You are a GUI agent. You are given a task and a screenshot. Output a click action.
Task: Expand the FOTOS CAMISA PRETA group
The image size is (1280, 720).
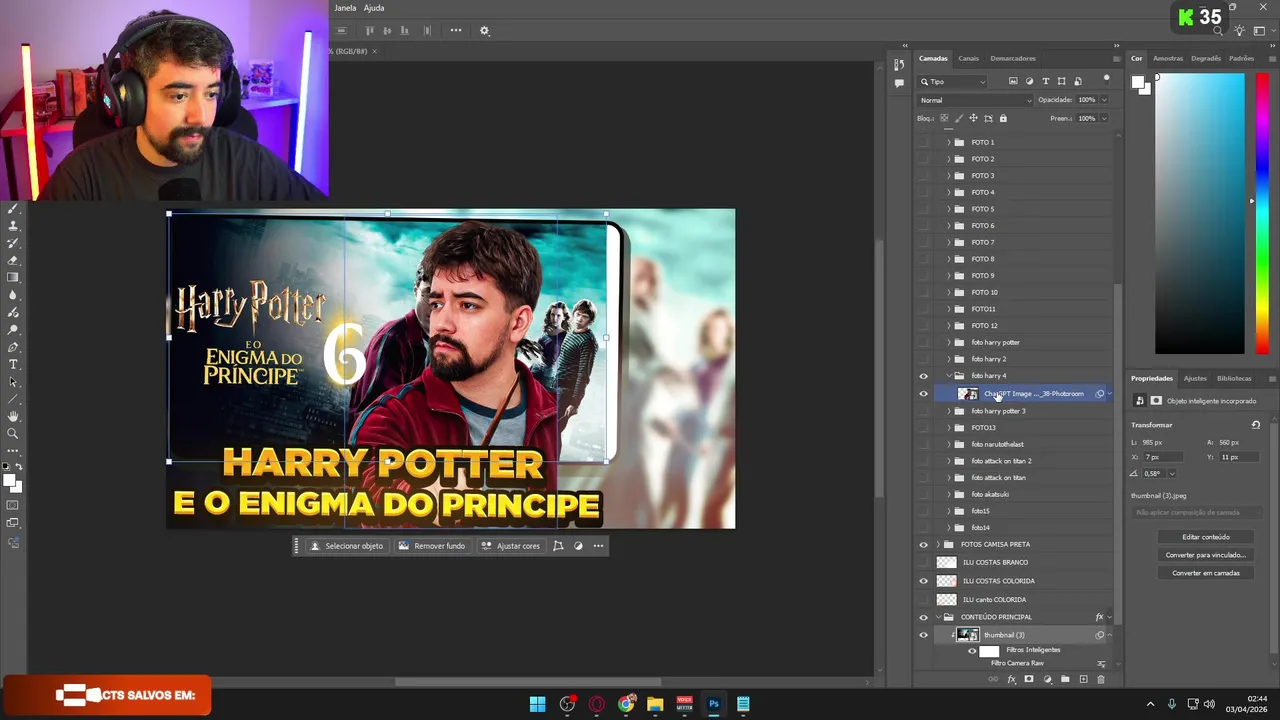click(x=937, y=545)
